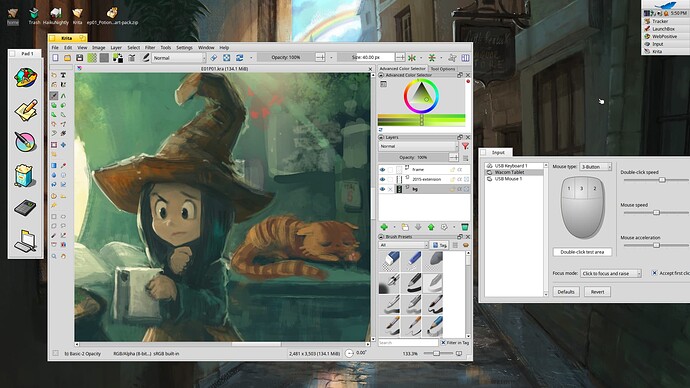Toggle visibility of 2015-extension layer

[382, 179]
